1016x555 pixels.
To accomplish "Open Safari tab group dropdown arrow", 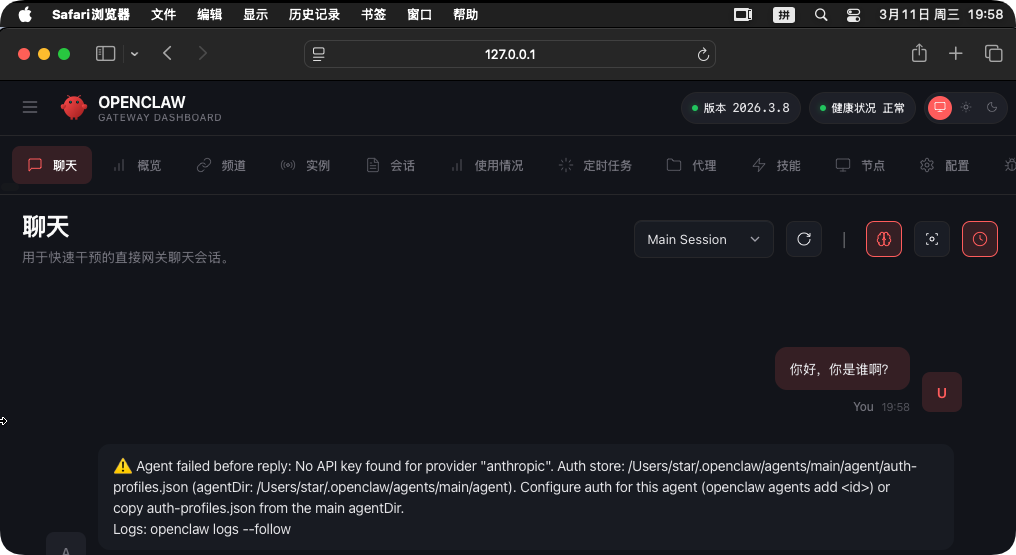I will pos(134,54).
